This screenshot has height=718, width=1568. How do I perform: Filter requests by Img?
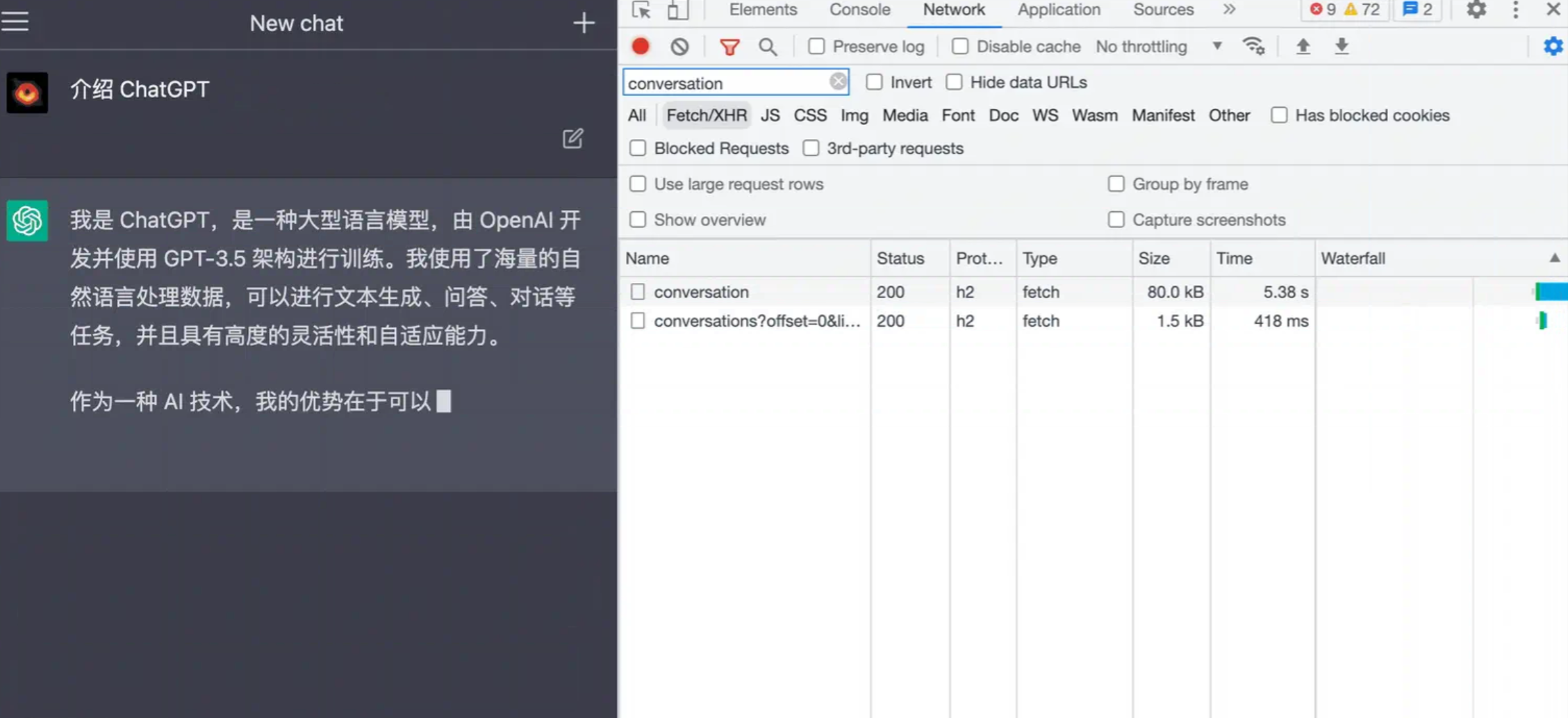pyautogui.click(x=855, y=115)
